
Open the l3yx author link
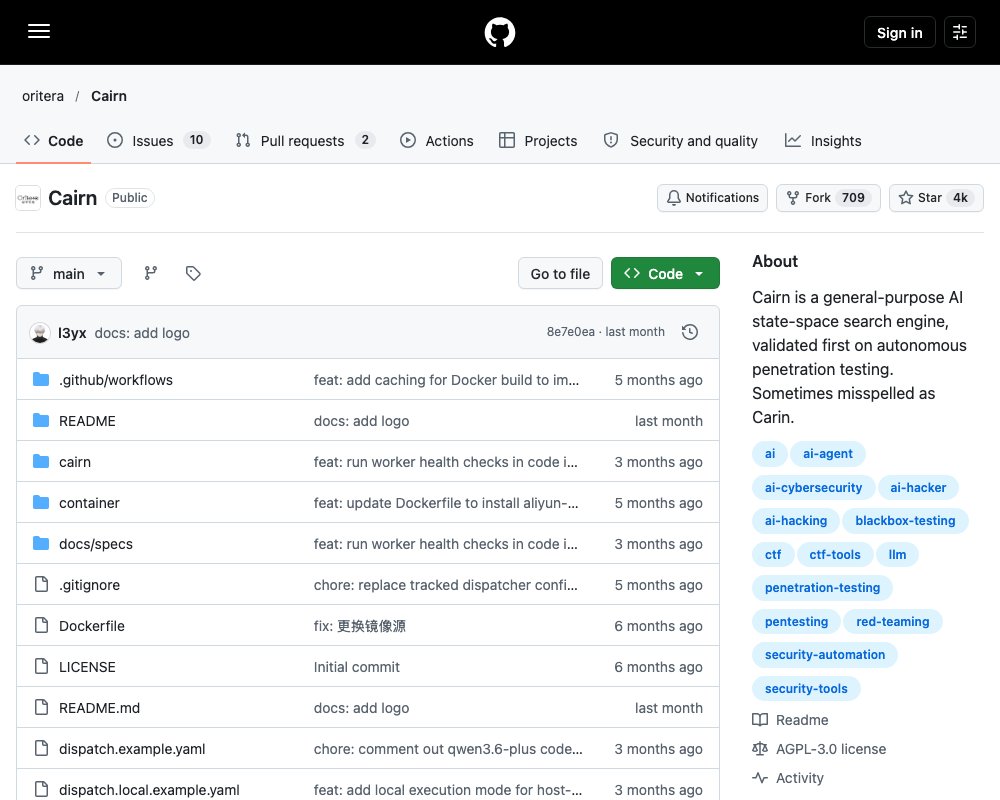coord(72,333)
